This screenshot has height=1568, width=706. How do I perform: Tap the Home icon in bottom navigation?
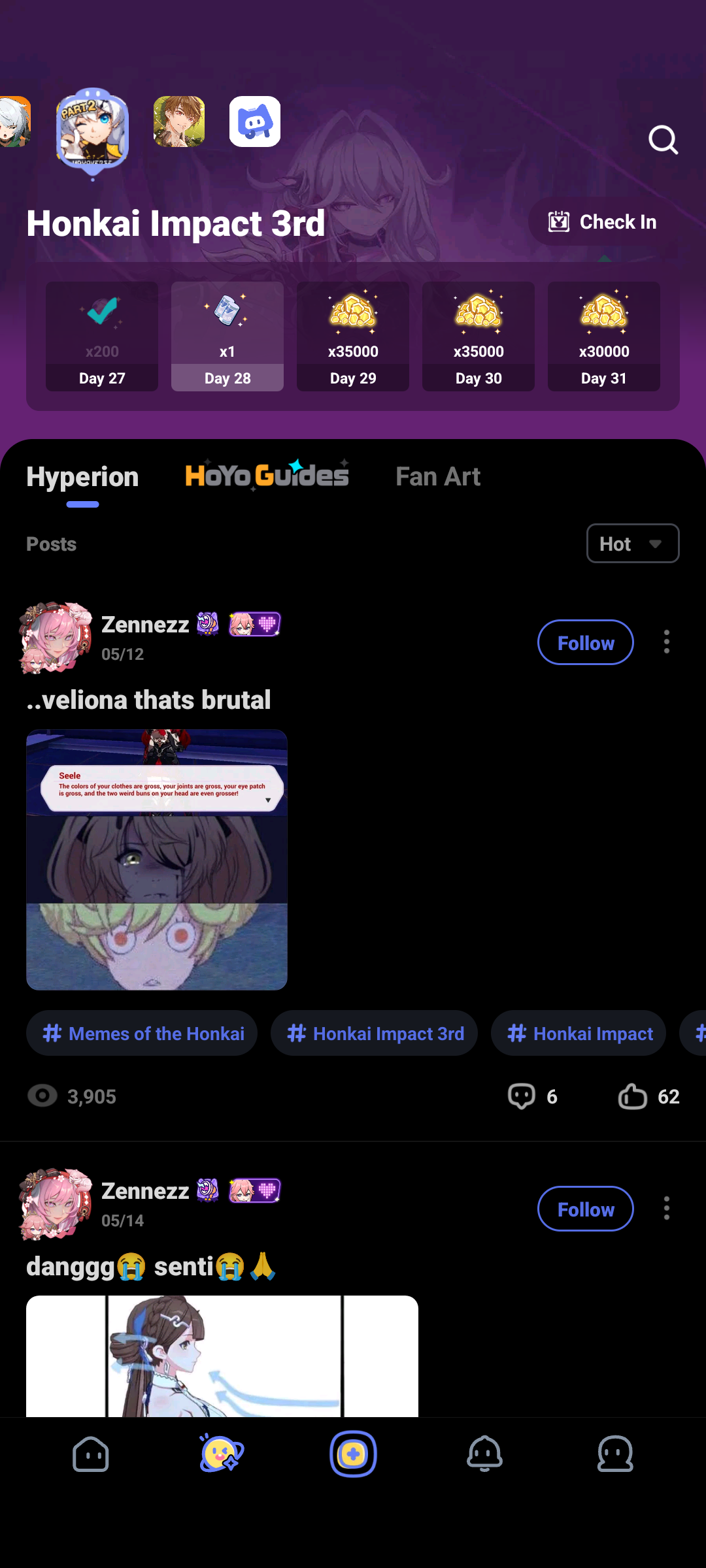coord(91,1454)
